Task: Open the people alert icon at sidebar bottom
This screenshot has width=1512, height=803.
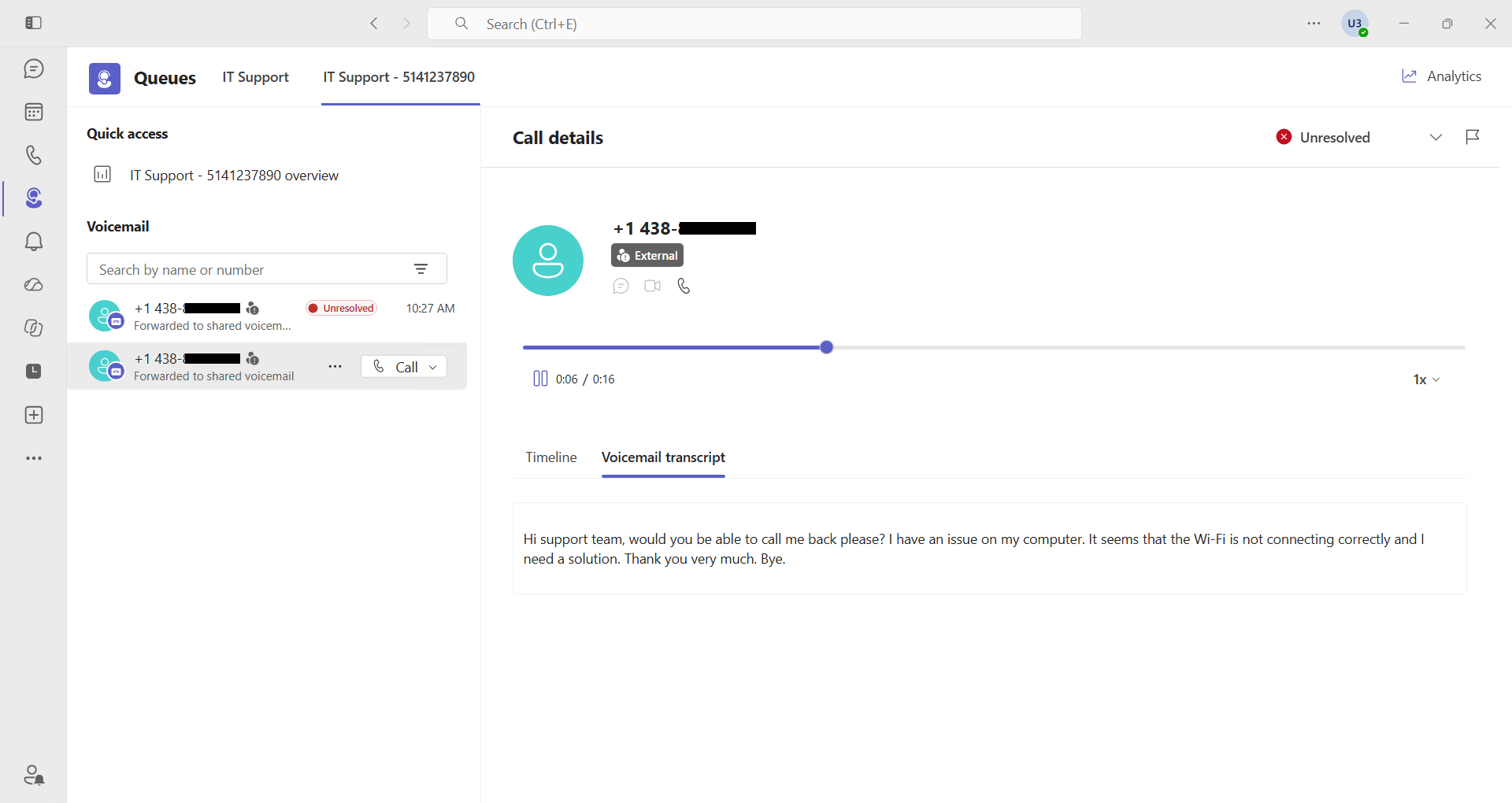Action: [33, 775]
